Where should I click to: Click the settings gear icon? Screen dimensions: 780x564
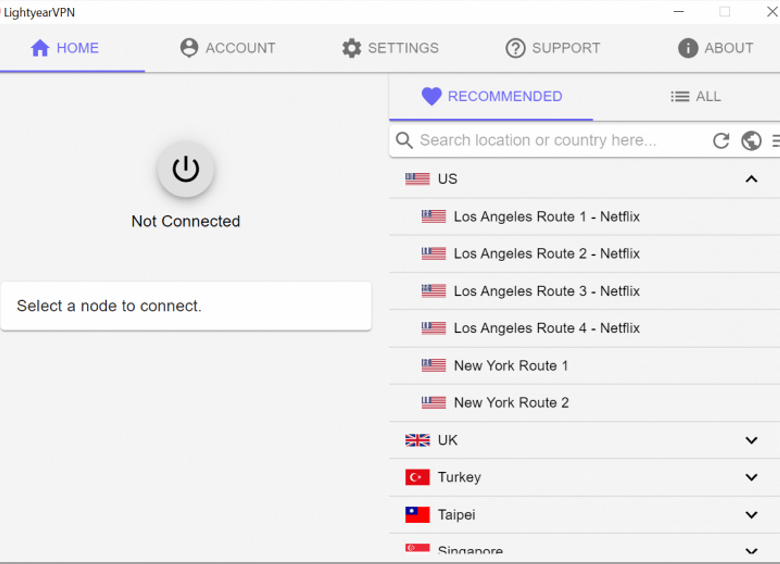352,48
